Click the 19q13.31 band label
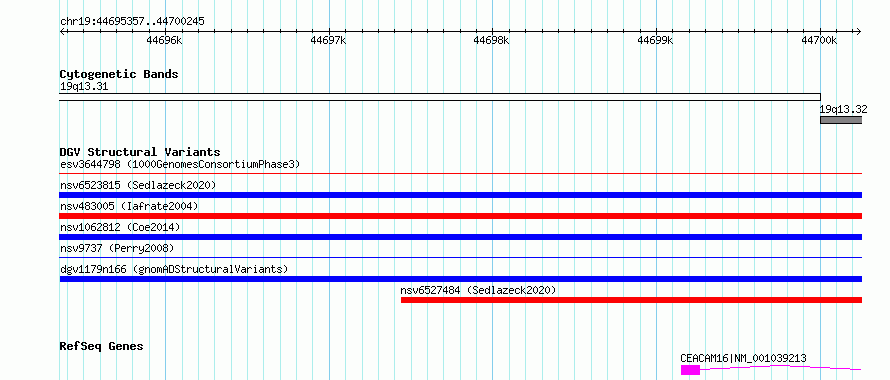Viewport: 890px width, 380px height. tap(84, 87)
